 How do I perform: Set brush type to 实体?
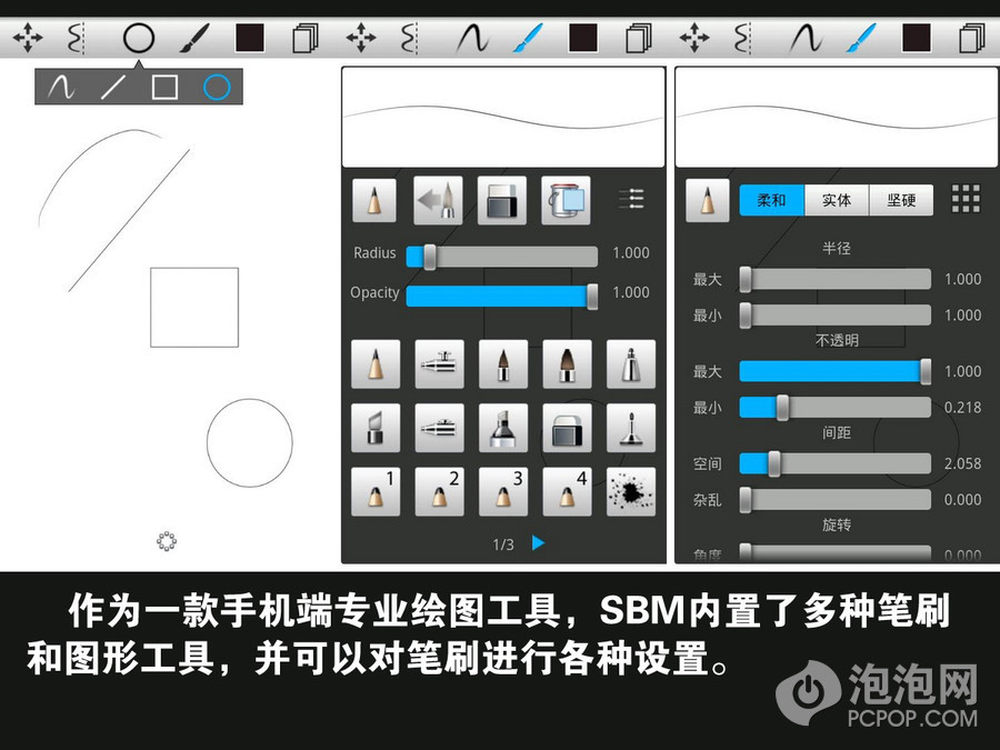coord(837,200)
